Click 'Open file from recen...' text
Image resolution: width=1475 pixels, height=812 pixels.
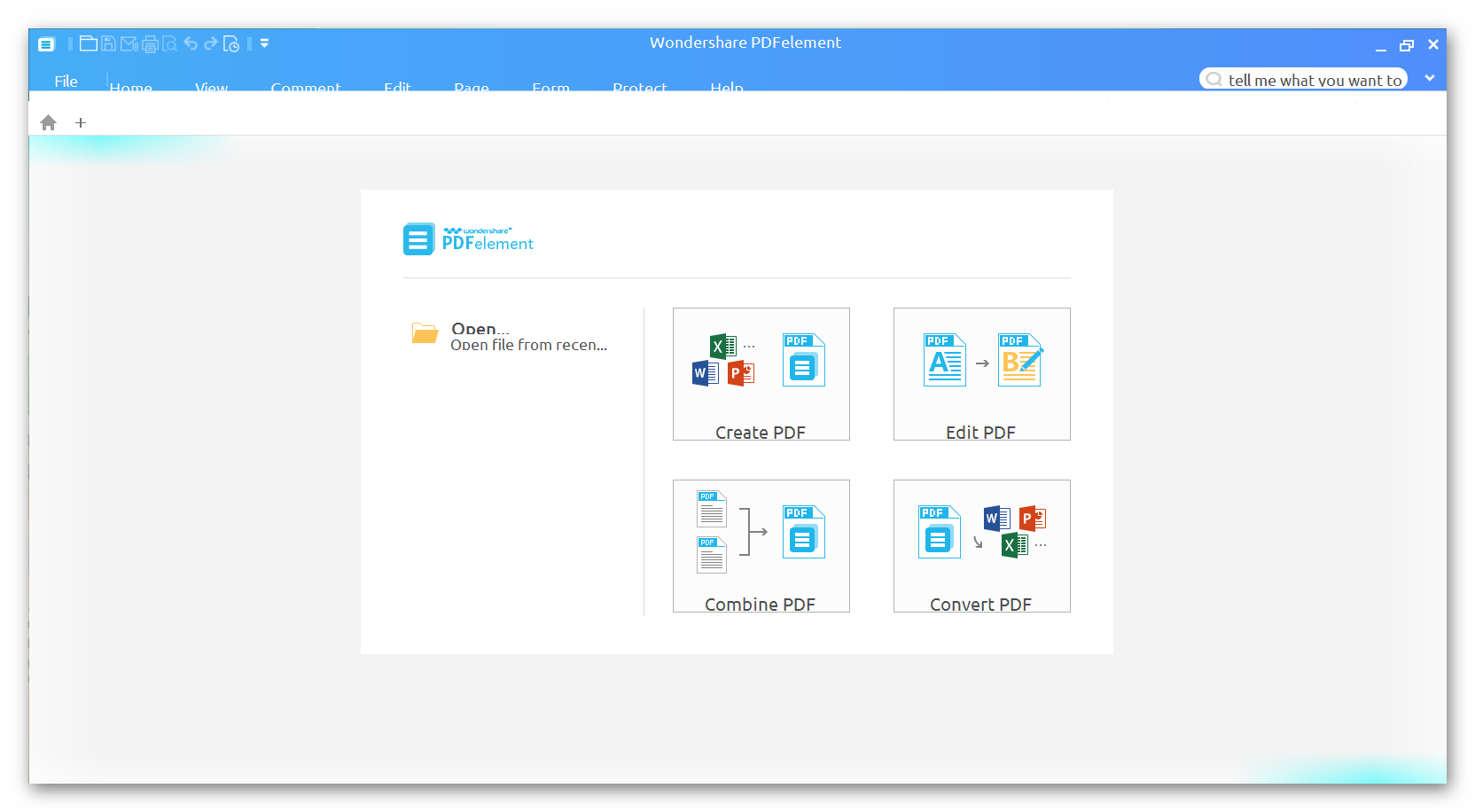(x=528, y=345)
